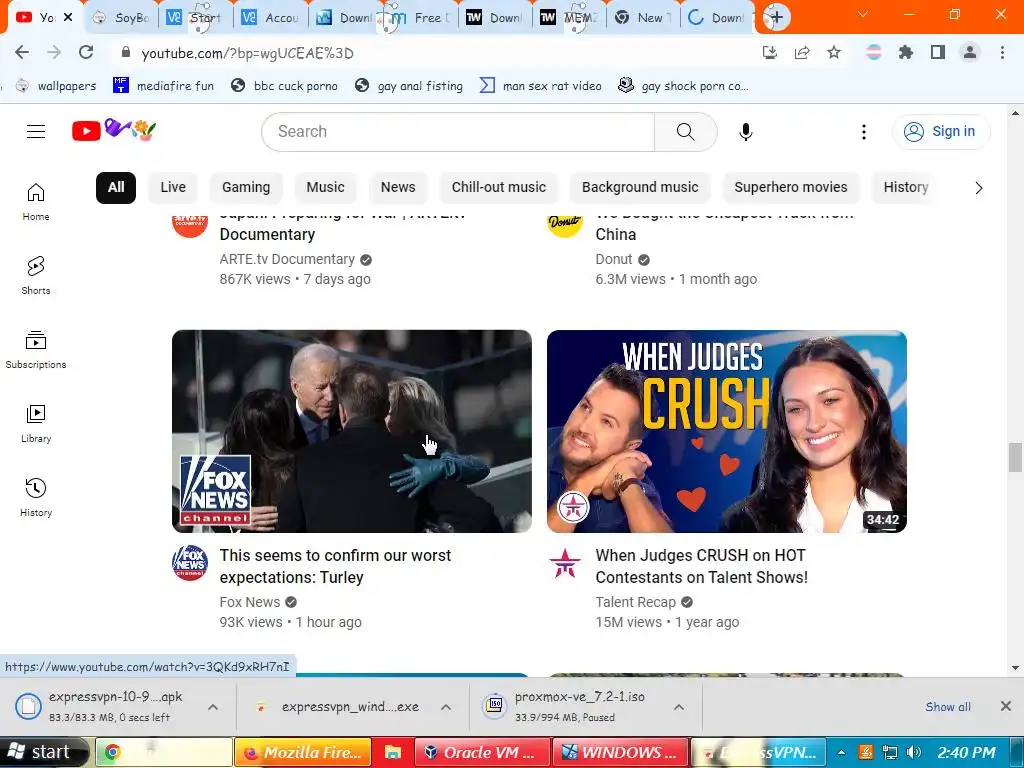Click browser forward arrow
This screenshot has height=768, width=1024.
coord(54,52)
